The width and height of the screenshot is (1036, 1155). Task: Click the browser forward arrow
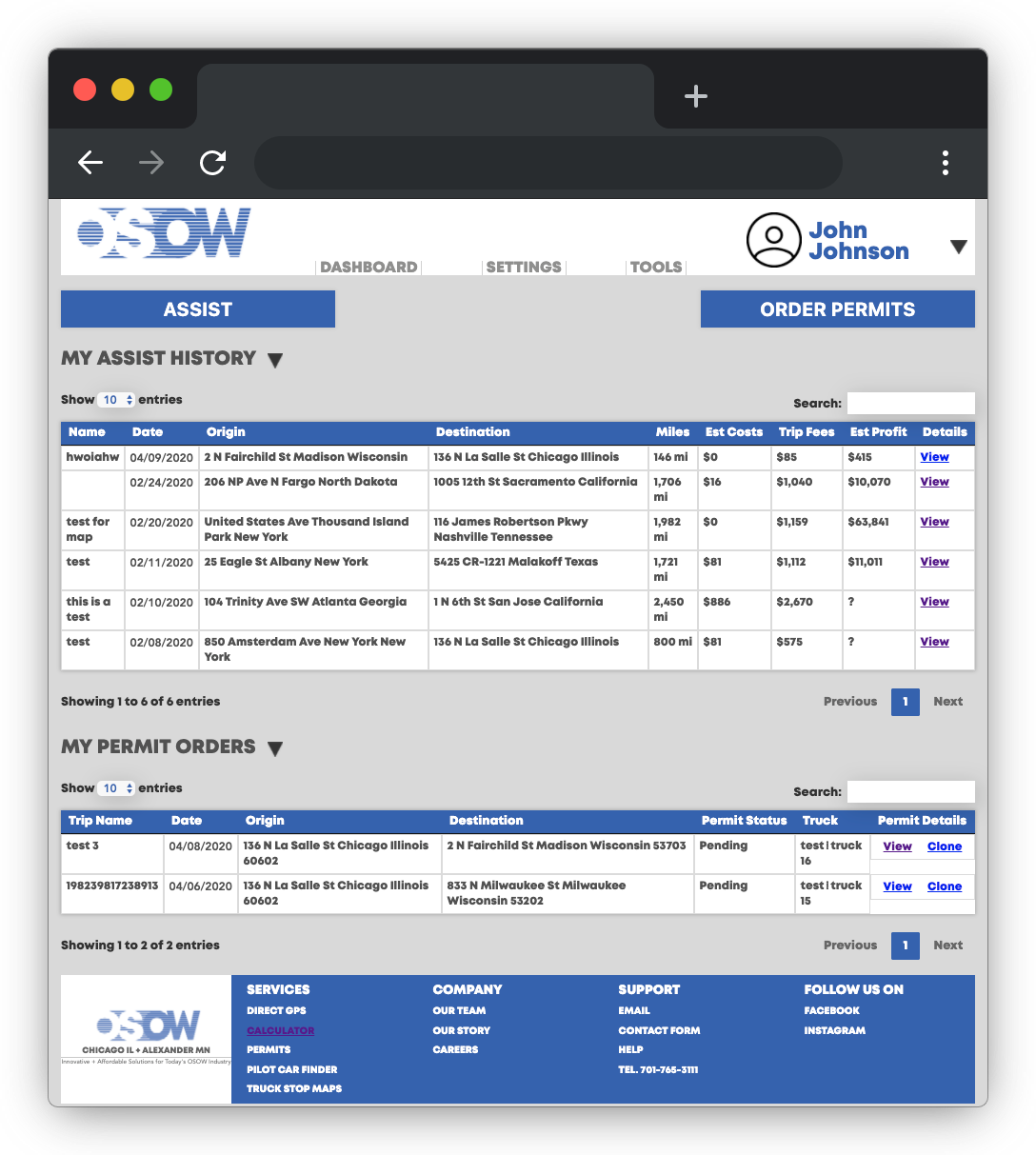coord(150,163)
